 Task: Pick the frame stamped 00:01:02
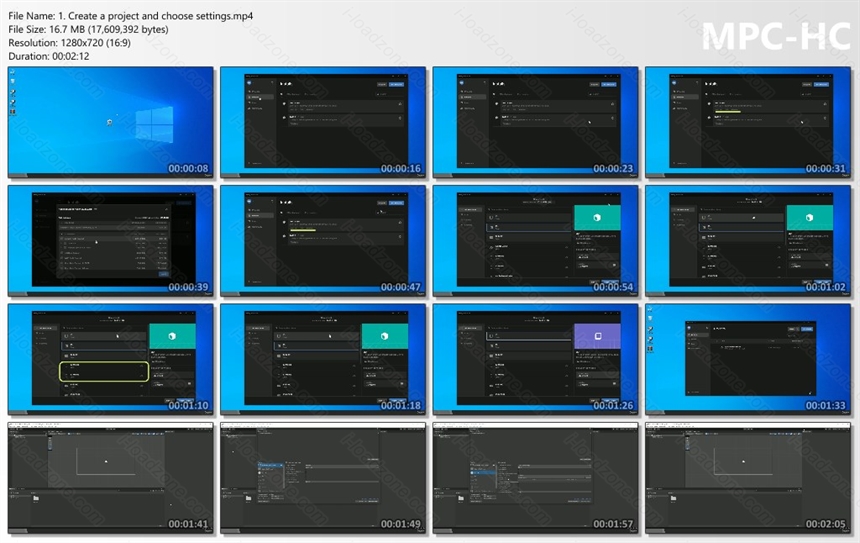748,241
